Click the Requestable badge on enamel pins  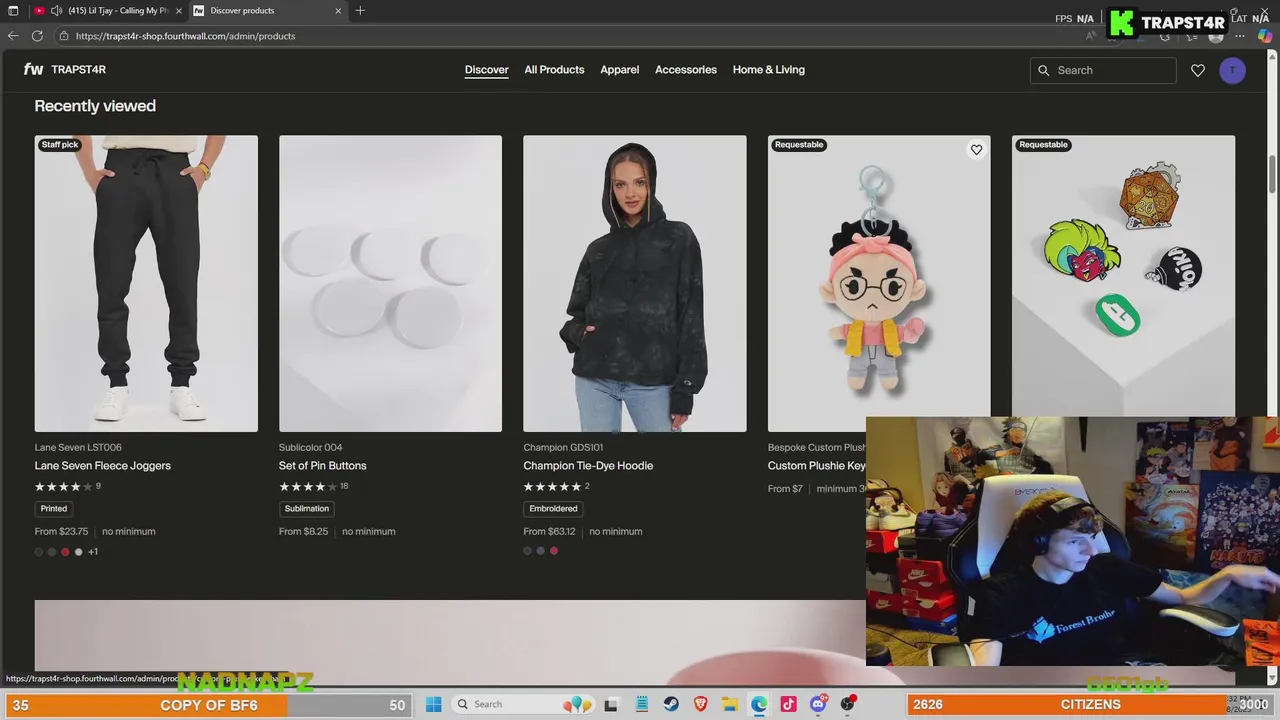pos(1043,145)
